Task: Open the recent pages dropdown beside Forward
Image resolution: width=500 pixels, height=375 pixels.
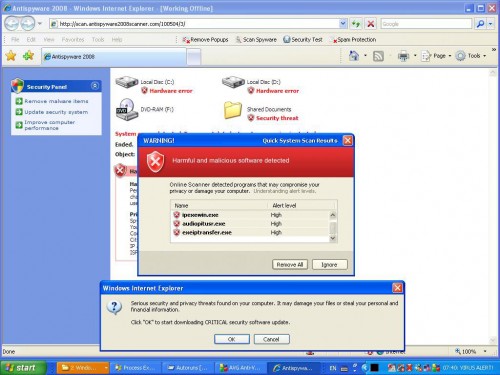Action: click(40, 24)
